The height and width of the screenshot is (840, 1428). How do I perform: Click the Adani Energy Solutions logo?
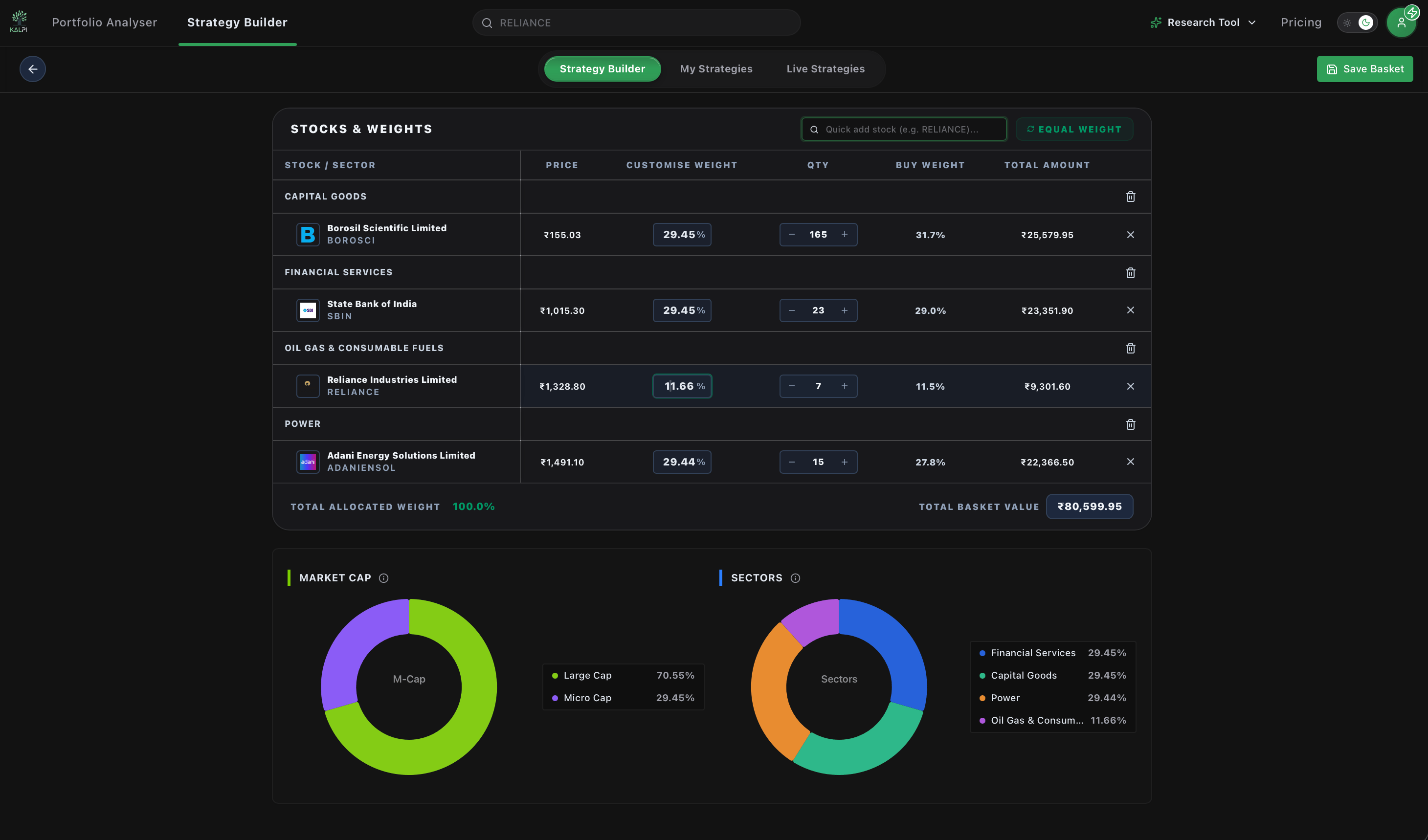(308, 462)
